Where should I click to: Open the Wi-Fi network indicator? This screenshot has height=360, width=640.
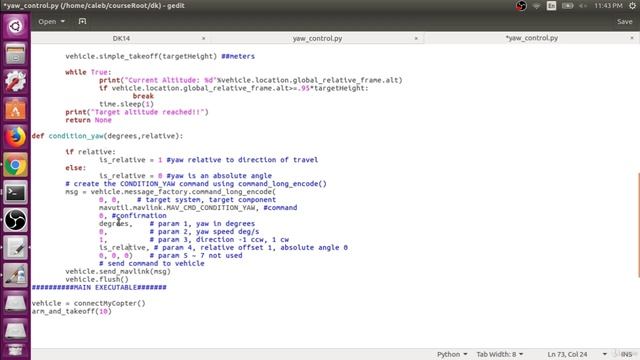(536, 6)
